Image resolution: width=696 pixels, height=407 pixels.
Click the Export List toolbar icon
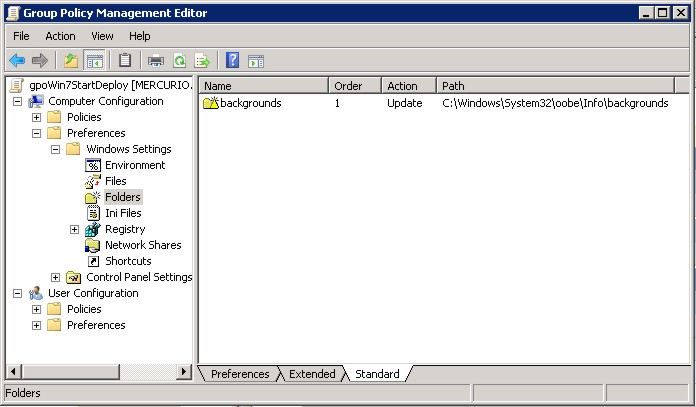[202, 60]
